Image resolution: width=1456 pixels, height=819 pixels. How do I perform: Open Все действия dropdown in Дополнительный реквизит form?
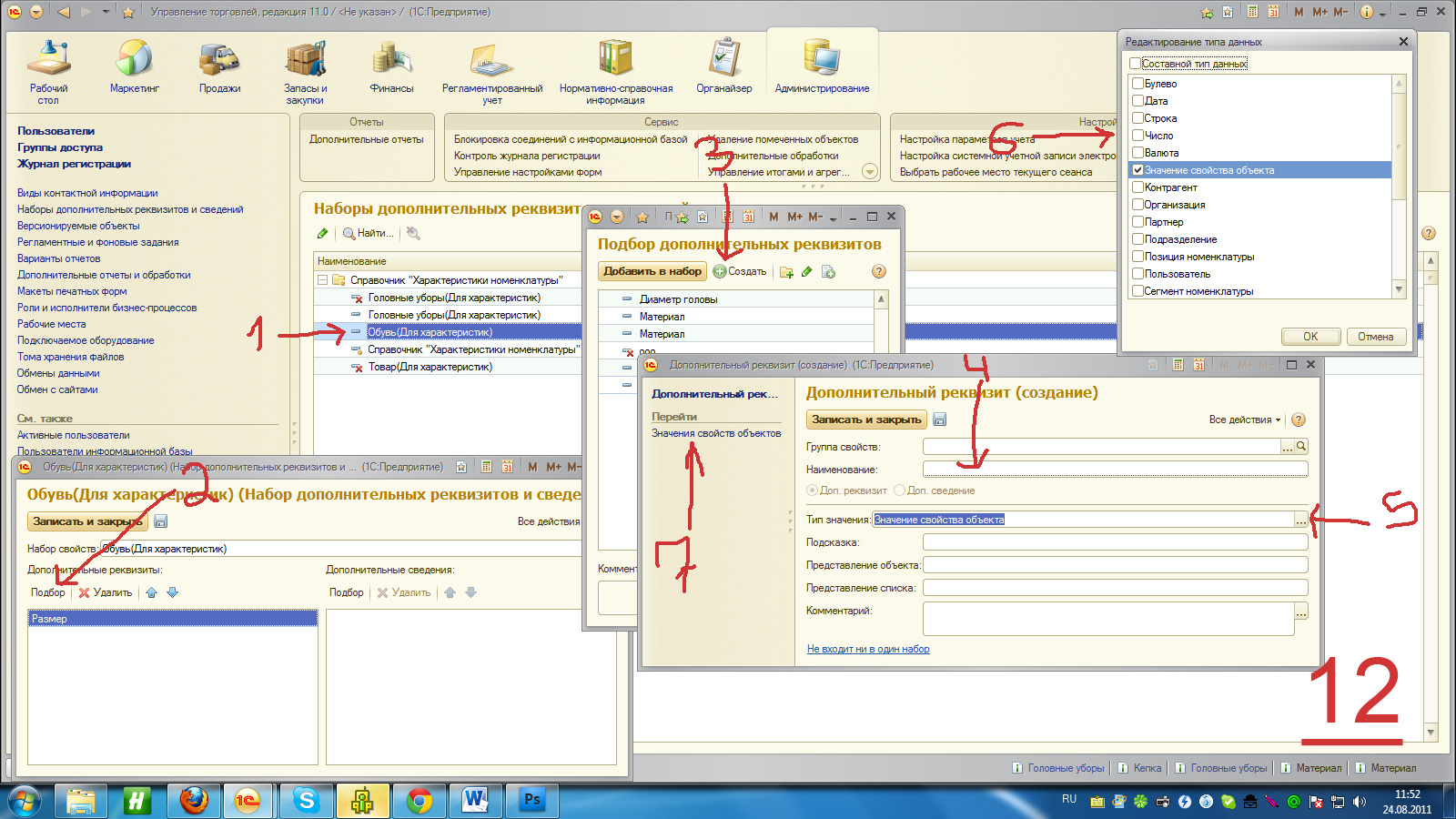click(x=1244, y=420)
